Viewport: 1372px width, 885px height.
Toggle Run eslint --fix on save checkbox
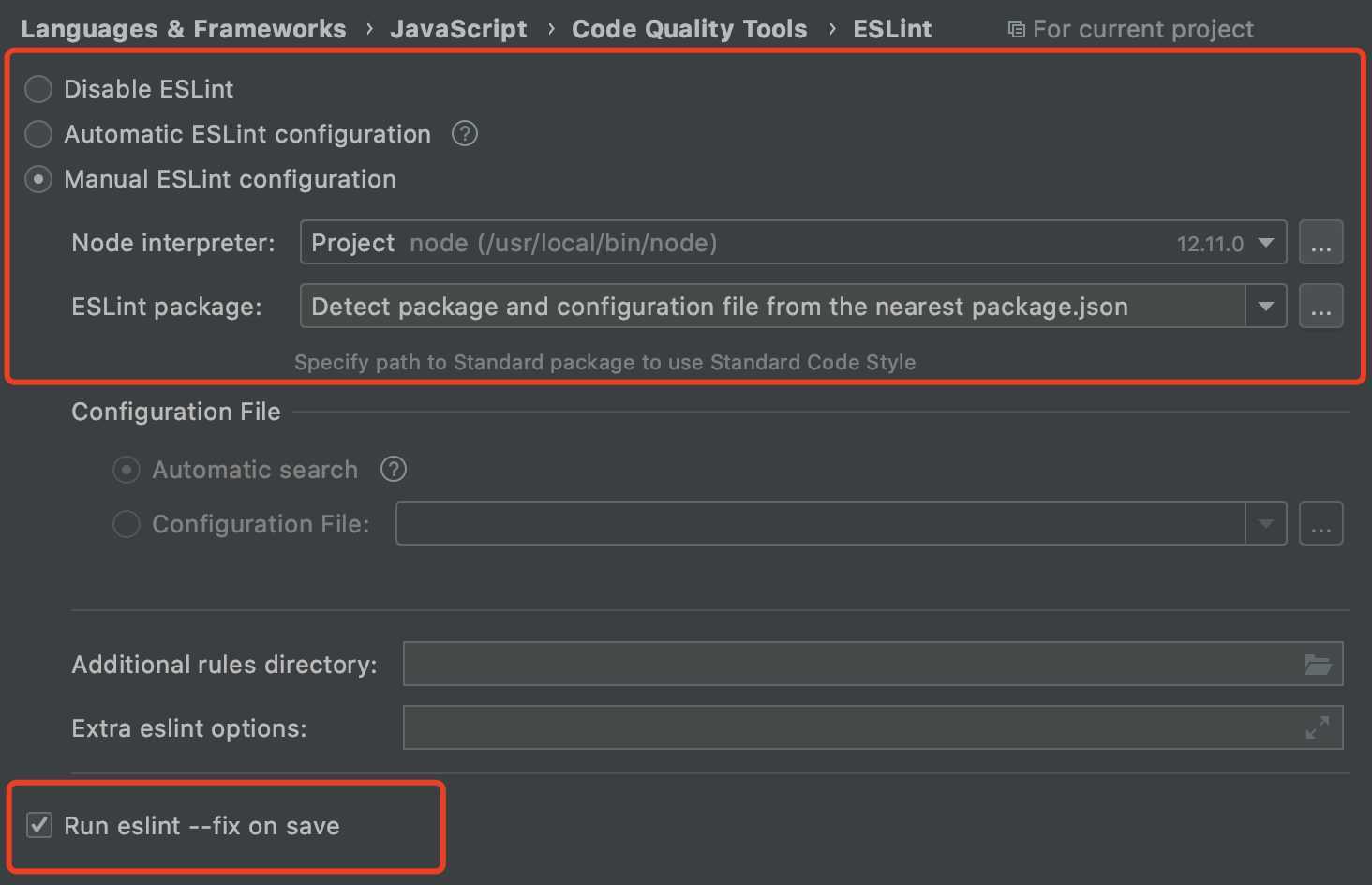39,826
